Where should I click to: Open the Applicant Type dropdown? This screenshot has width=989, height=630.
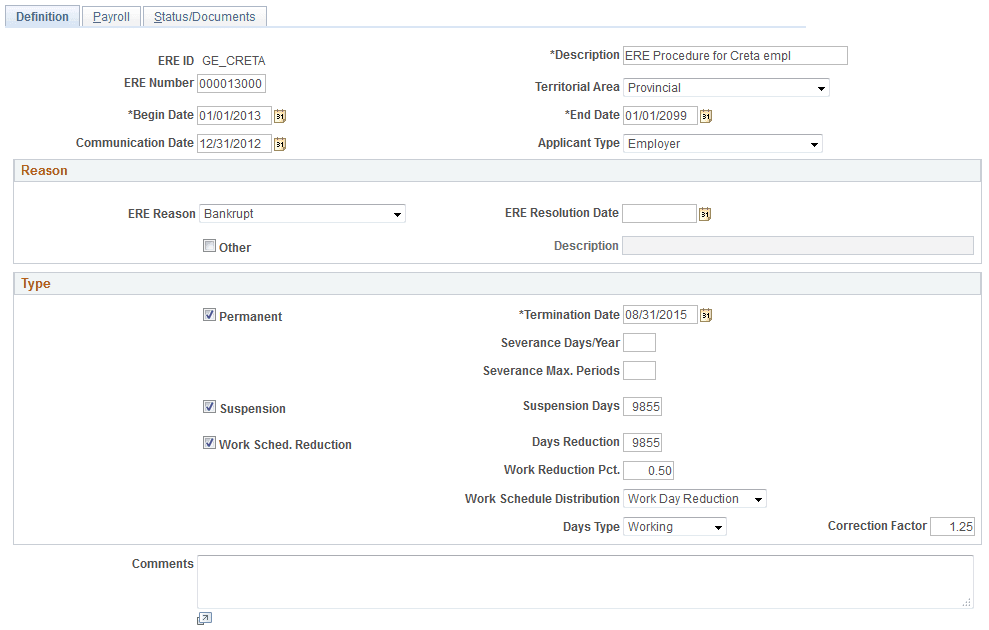coord(813,143)
